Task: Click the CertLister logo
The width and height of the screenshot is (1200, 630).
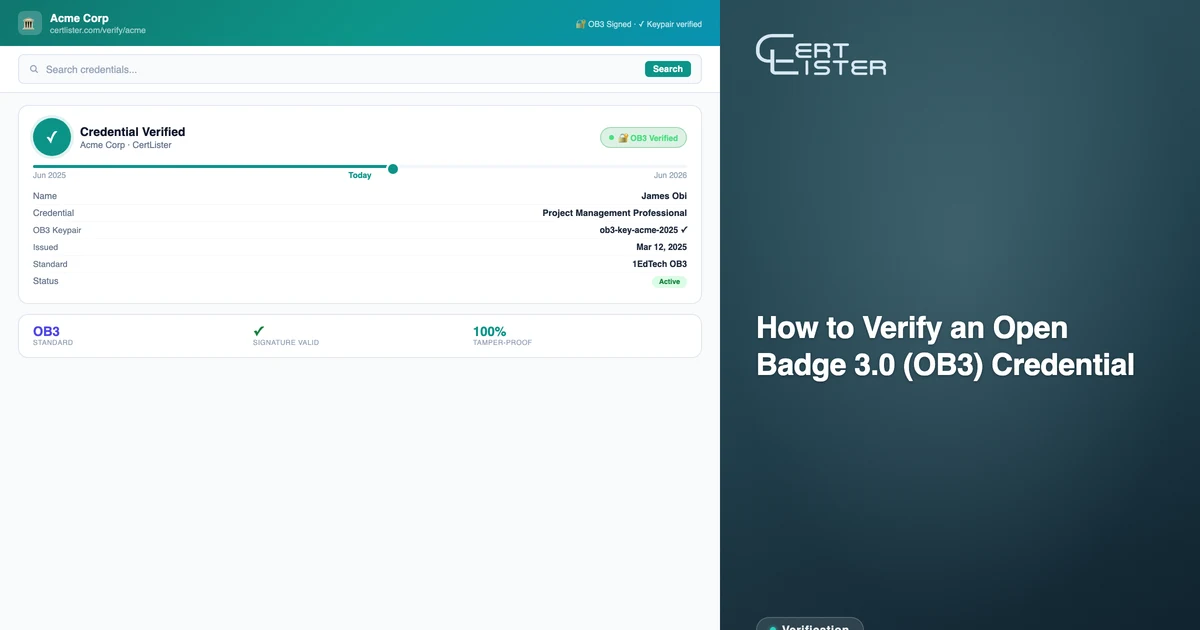Action: pos(821,55)
